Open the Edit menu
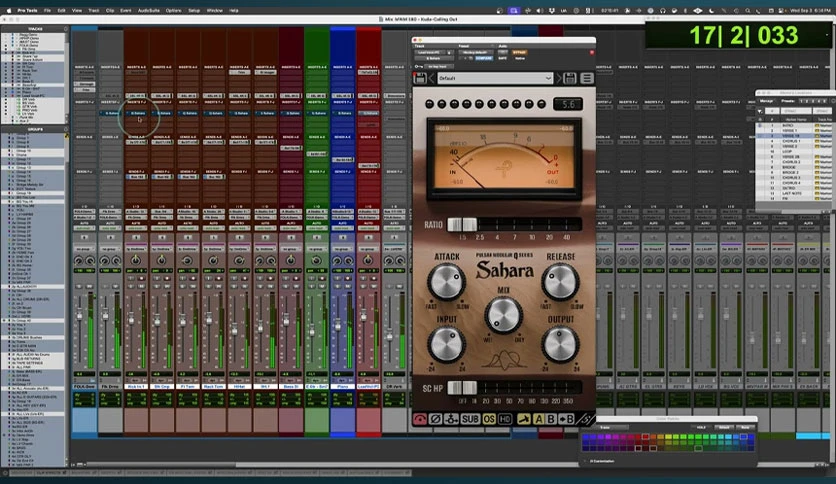This screenshot has width=836, height=484. (x=61, y=10)
